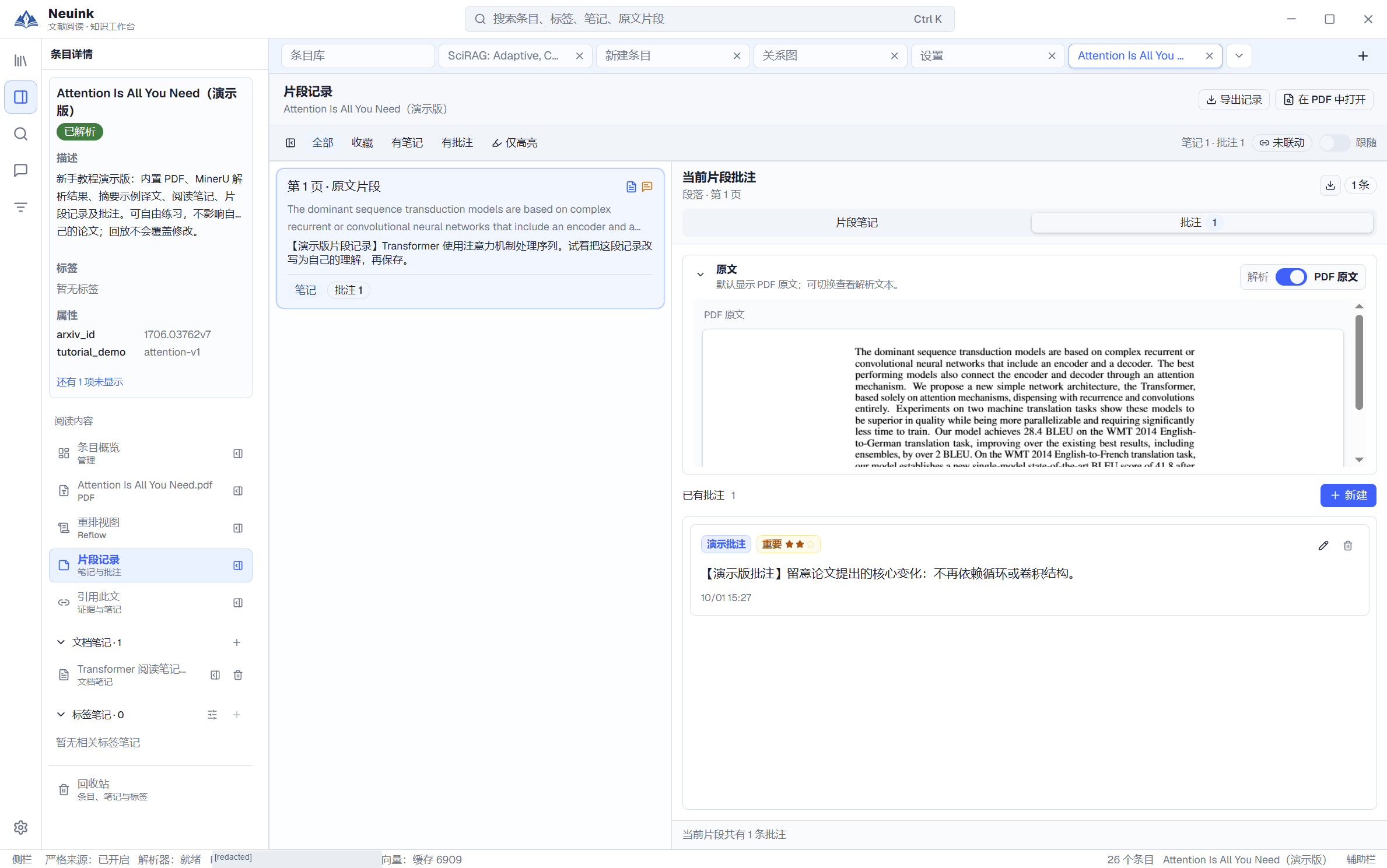Screen dimensions: 1387x868
Task: Click the orange annotation icon on fragment card
Action: pyautogui.click(x=647, y=187)
